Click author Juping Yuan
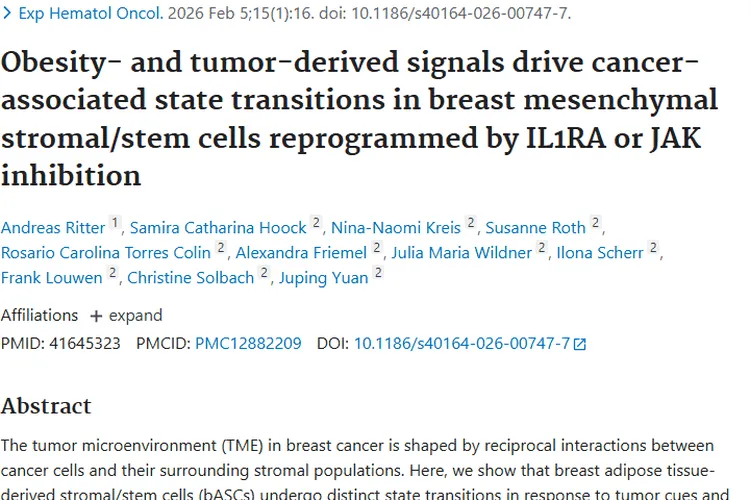This screenshot has width=750, height=500. [x=324, y=277]
